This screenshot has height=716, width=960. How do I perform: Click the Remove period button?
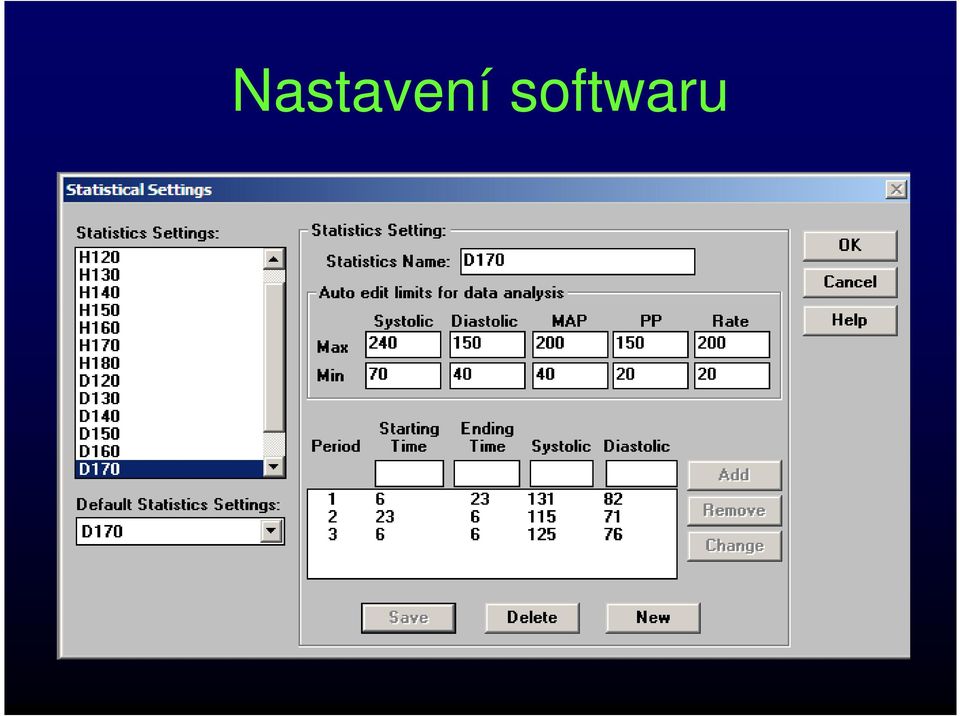pos(734,510)
